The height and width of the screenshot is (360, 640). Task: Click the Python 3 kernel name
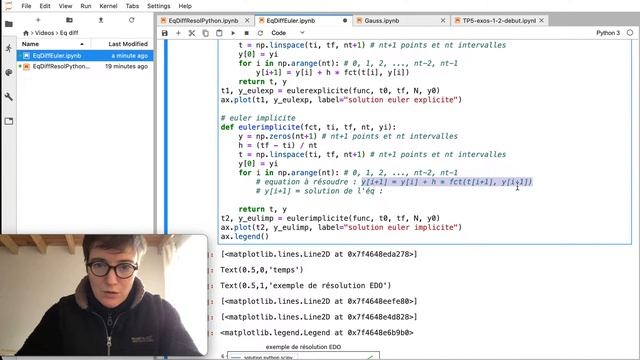[x=608, y=33]
